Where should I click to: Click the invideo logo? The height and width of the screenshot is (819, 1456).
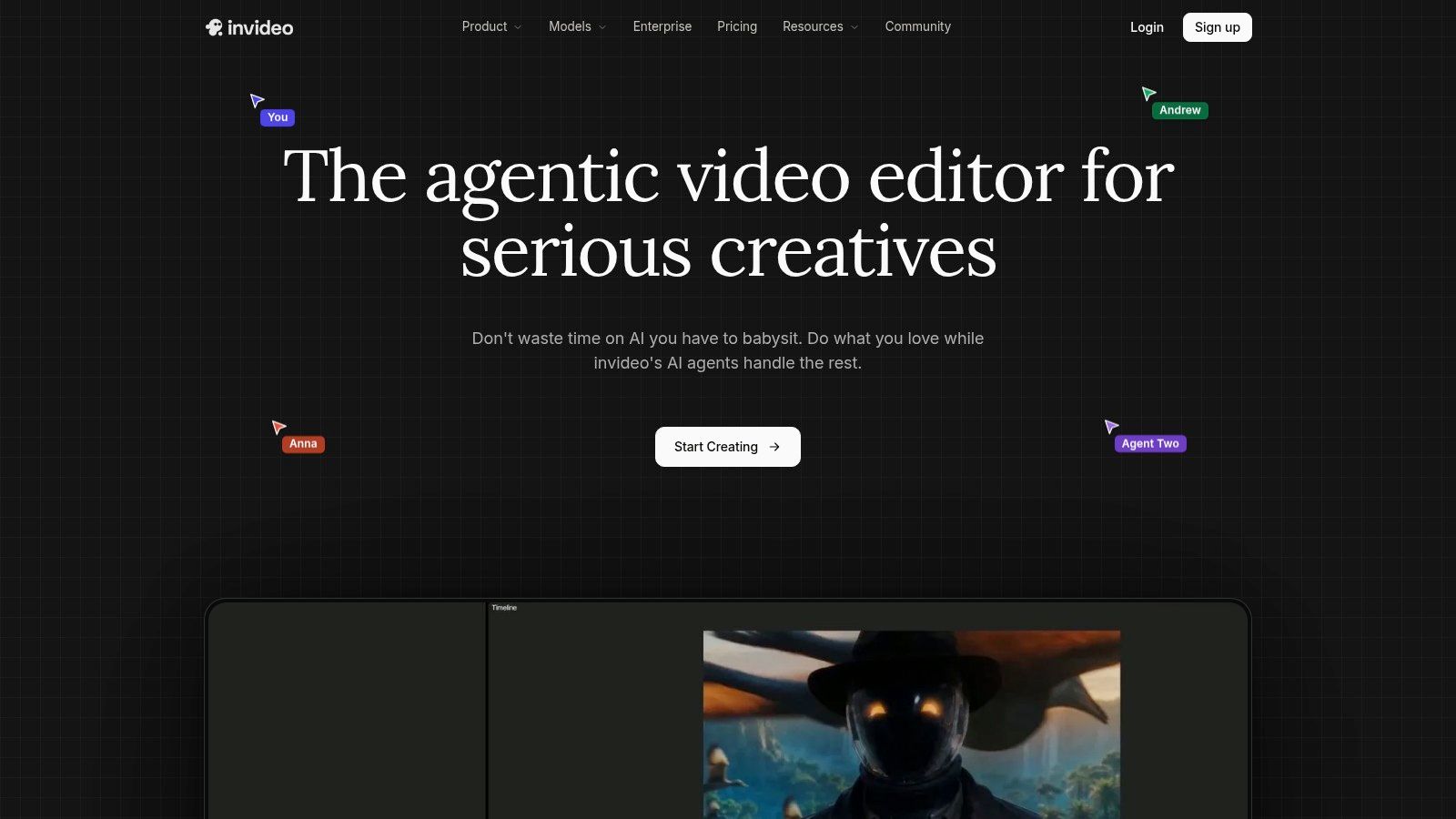click(x=249, y=27)
